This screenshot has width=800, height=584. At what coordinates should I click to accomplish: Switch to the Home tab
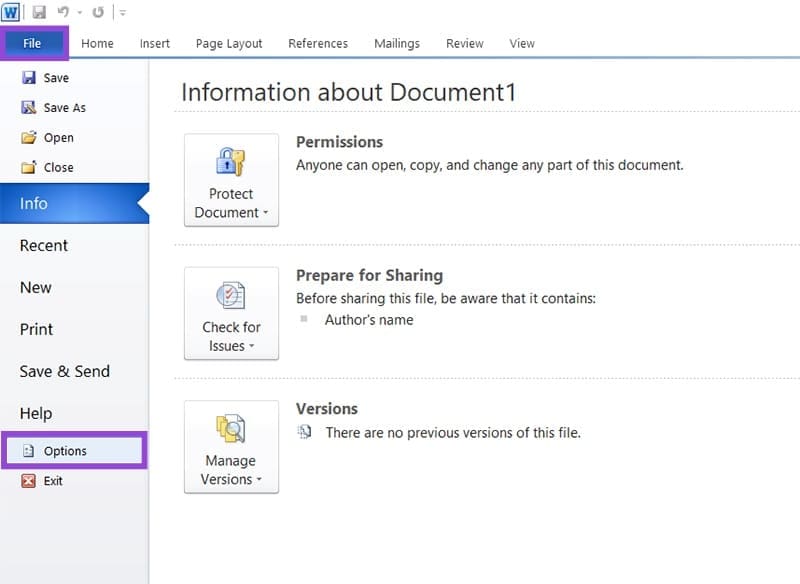pos(97,43)
